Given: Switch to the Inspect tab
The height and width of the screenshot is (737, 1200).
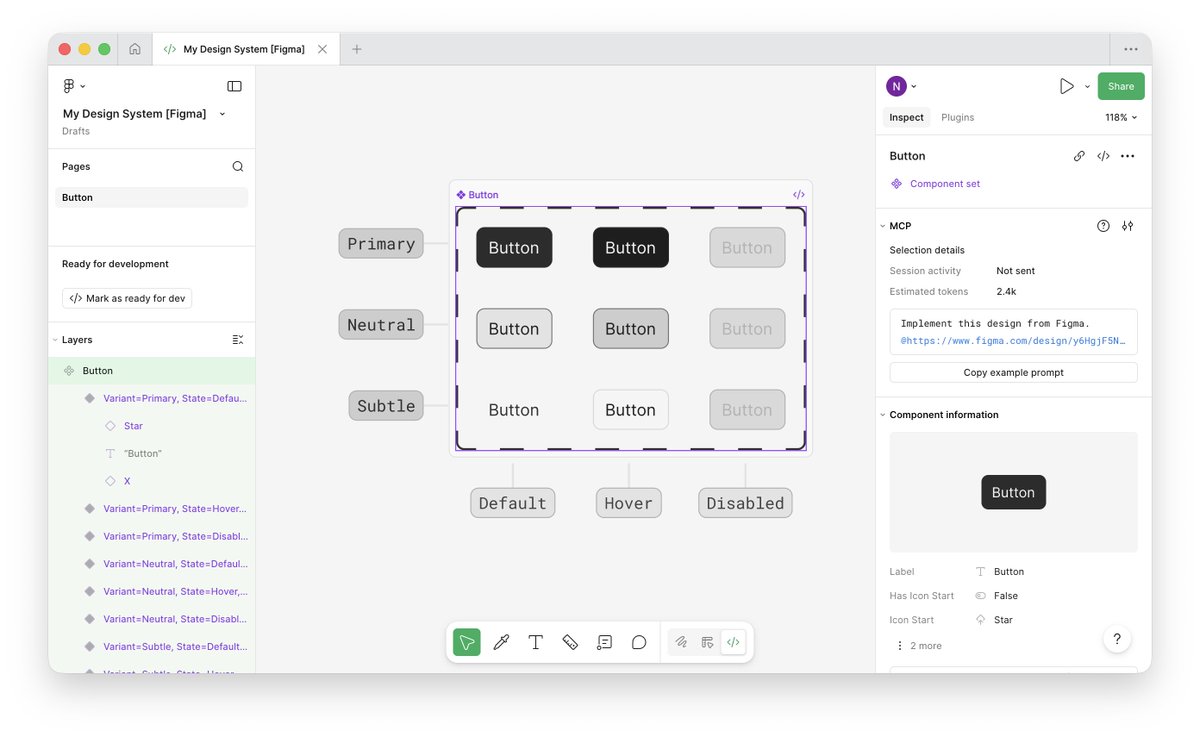Looking at the screenshot, I should (x=907, y=117).
